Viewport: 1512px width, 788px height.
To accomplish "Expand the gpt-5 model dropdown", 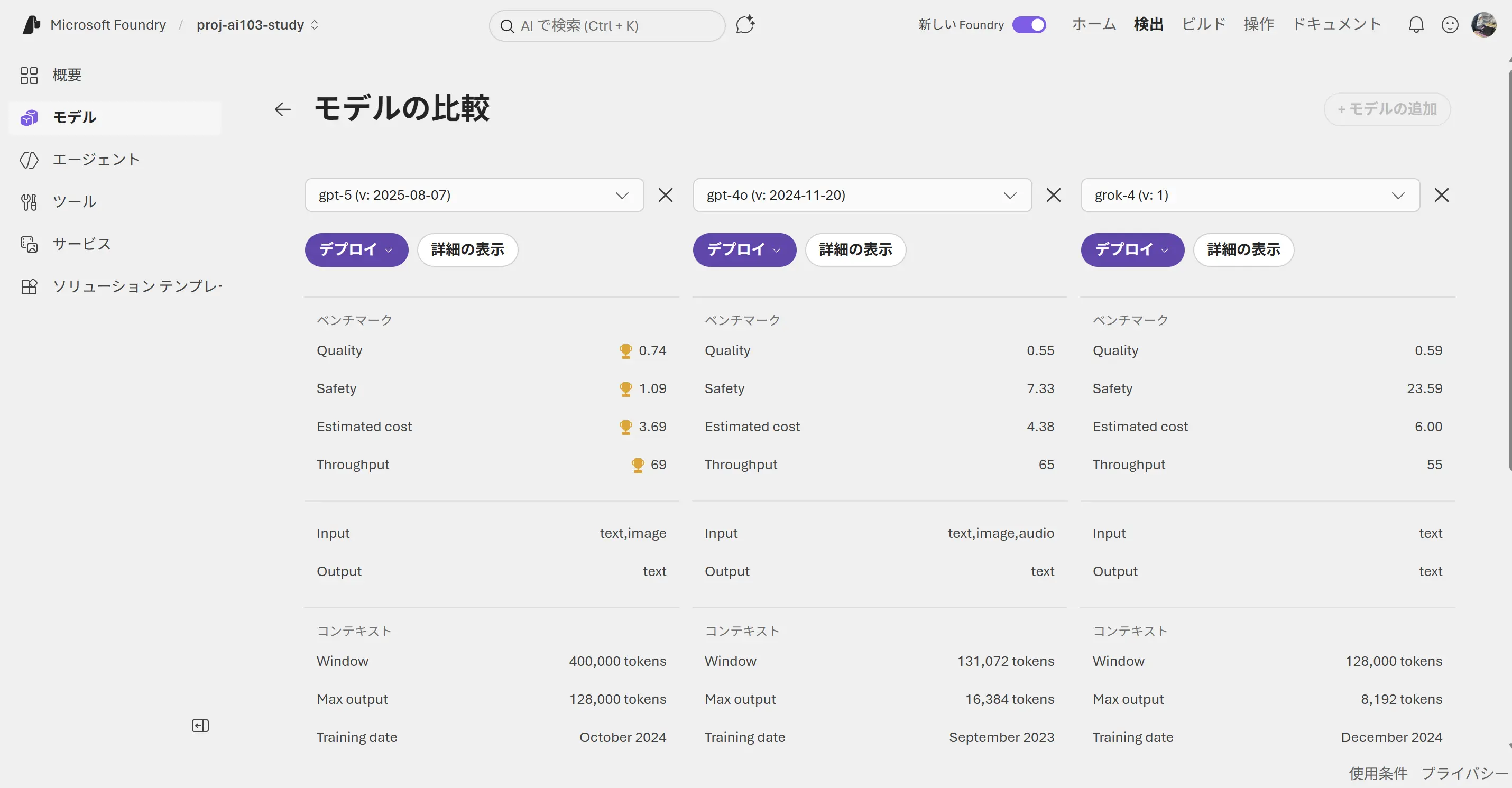I will 474,195.
